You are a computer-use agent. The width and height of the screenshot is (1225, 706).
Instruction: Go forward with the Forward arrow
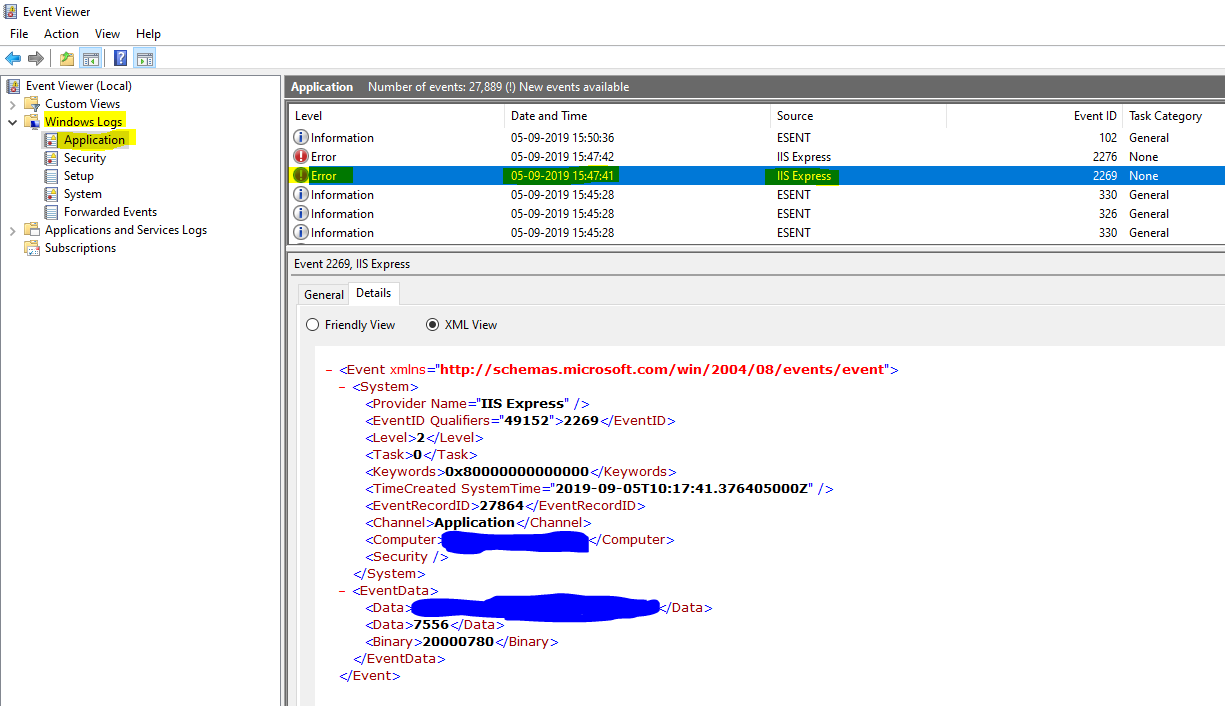(x=36, y=58)
